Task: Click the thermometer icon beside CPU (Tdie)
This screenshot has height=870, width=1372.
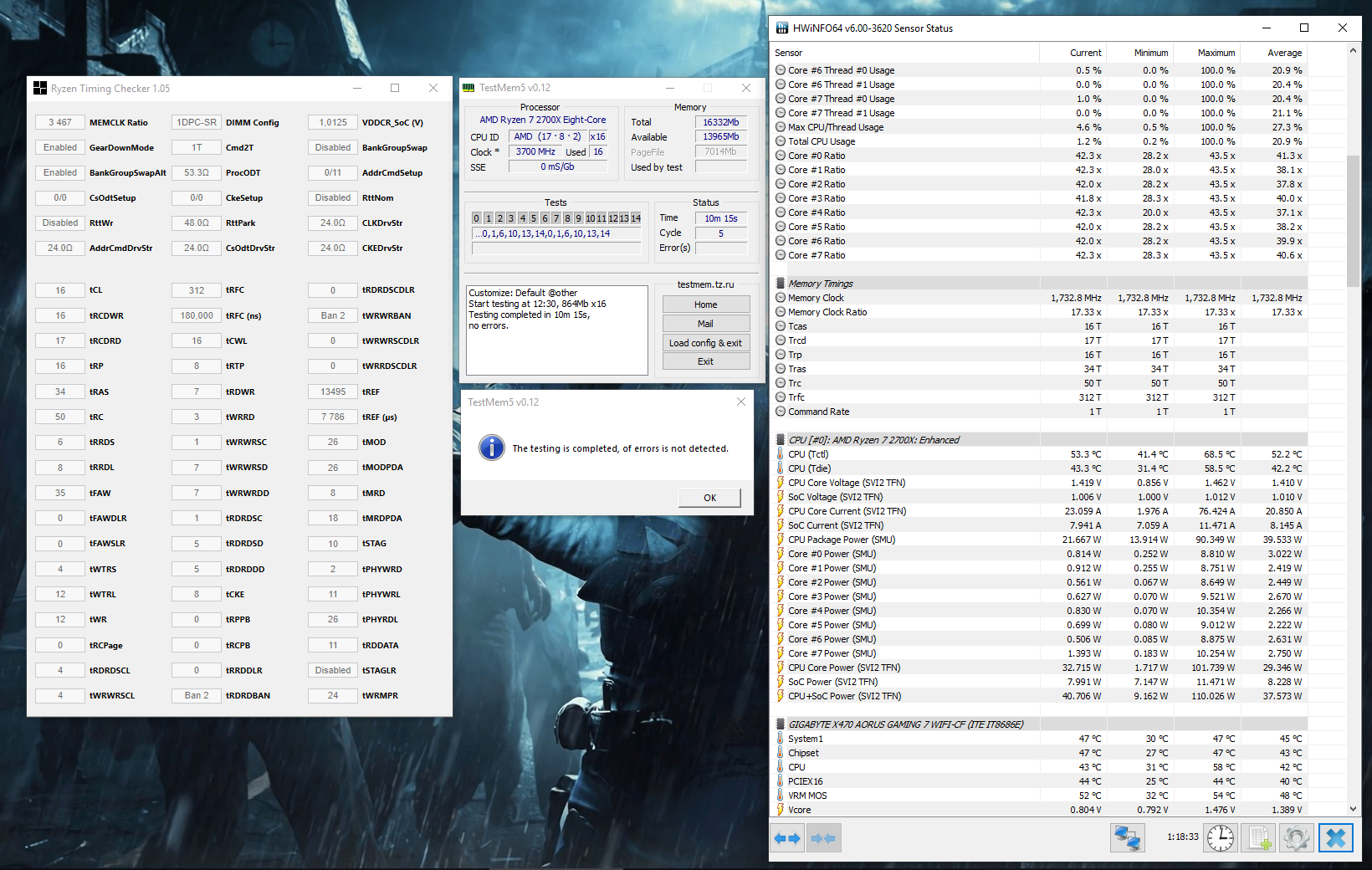Action: point(781,468)
